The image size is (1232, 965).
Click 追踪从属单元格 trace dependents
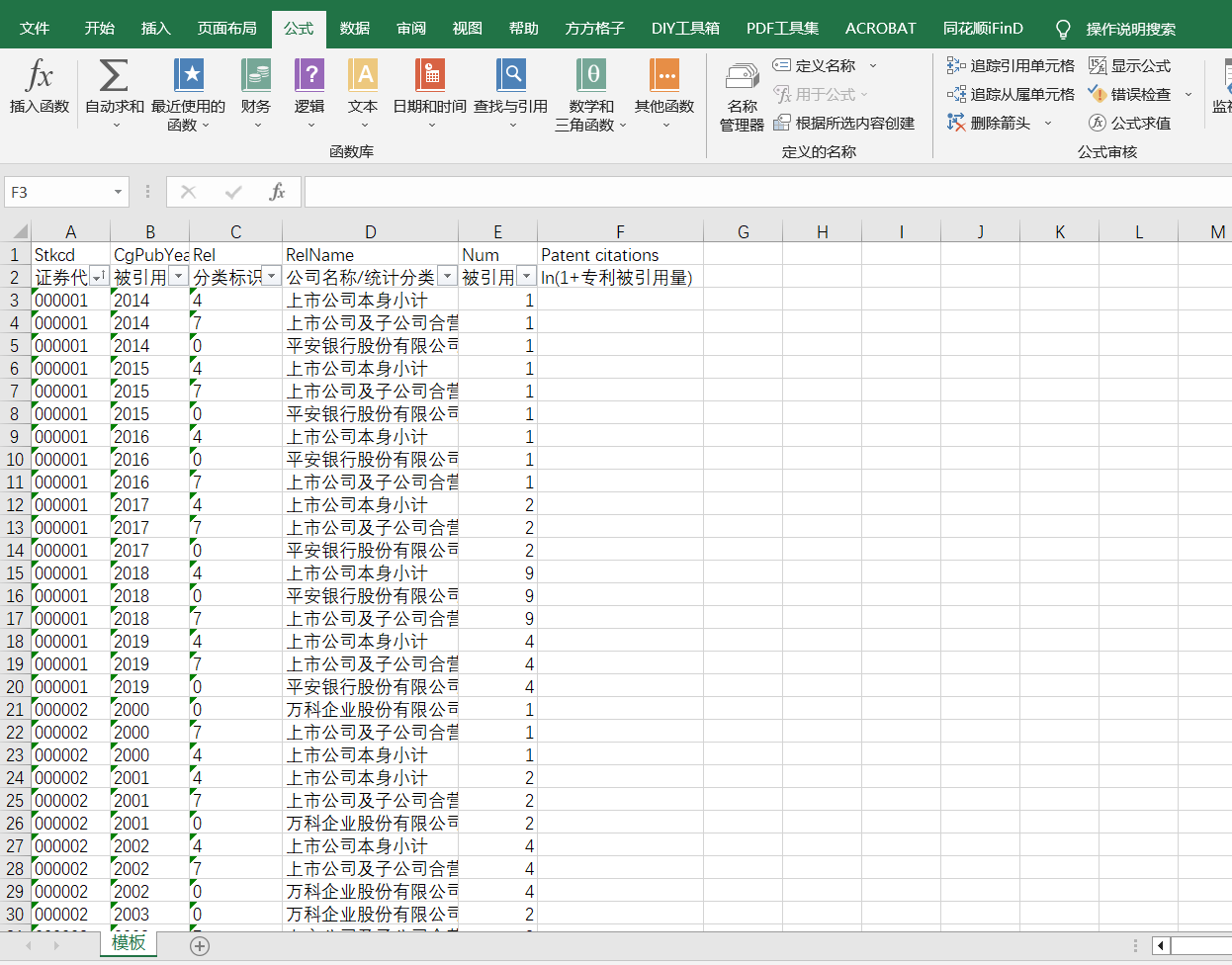pos(1011,94)
